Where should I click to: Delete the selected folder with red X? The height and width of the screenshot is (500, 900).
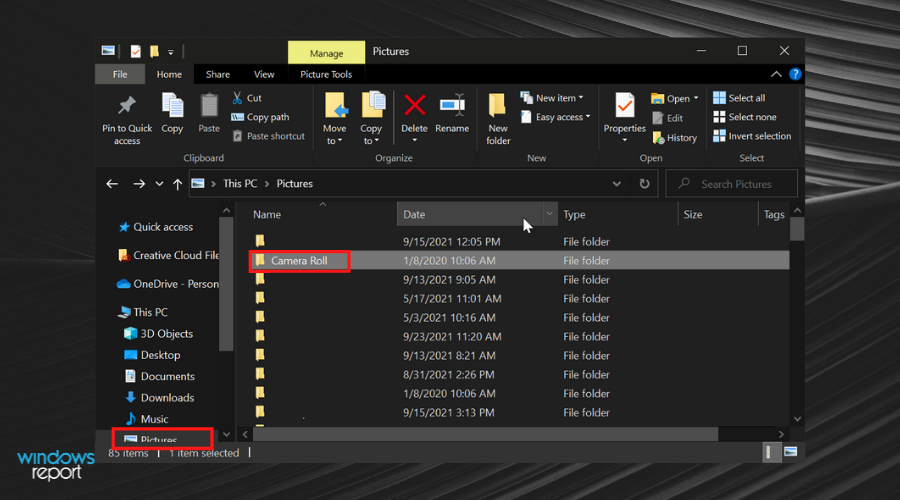[414, 106]
